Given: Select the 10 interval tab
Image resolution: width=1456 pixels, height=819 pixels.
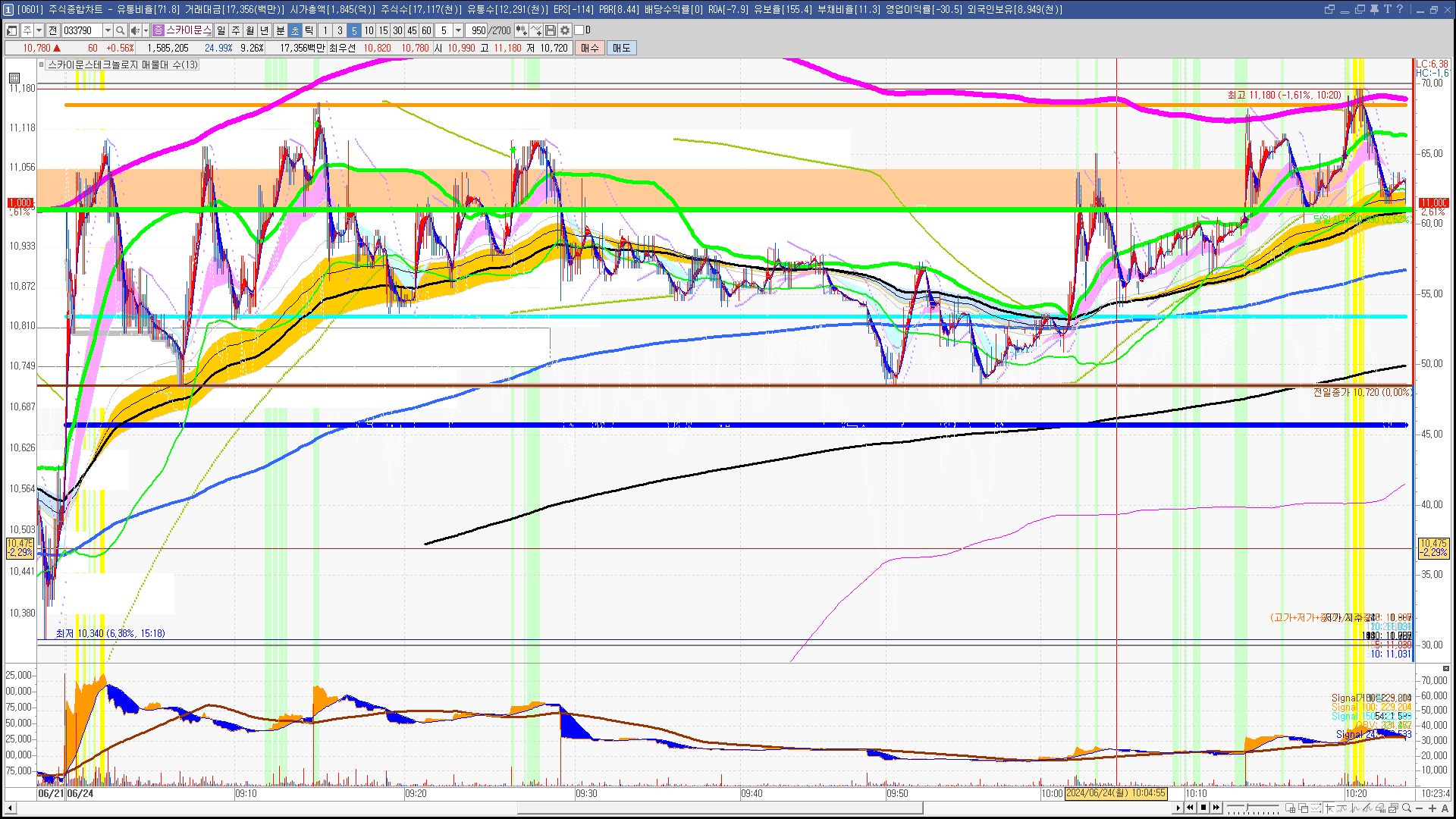Looking at the screenshot, I should point(369,30).
